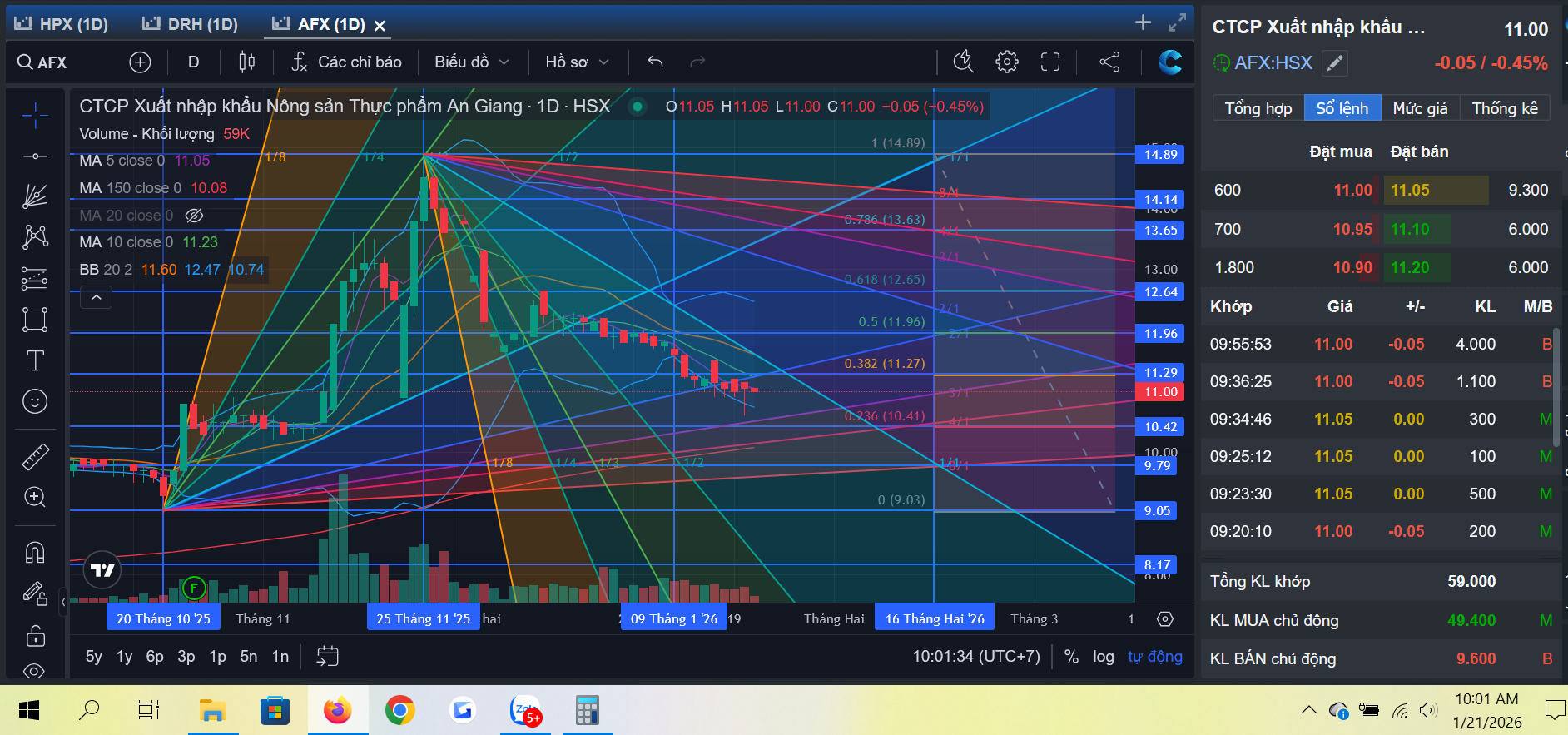
Task: Open Firefox from the taskbar
Action: tap(337, 710)
